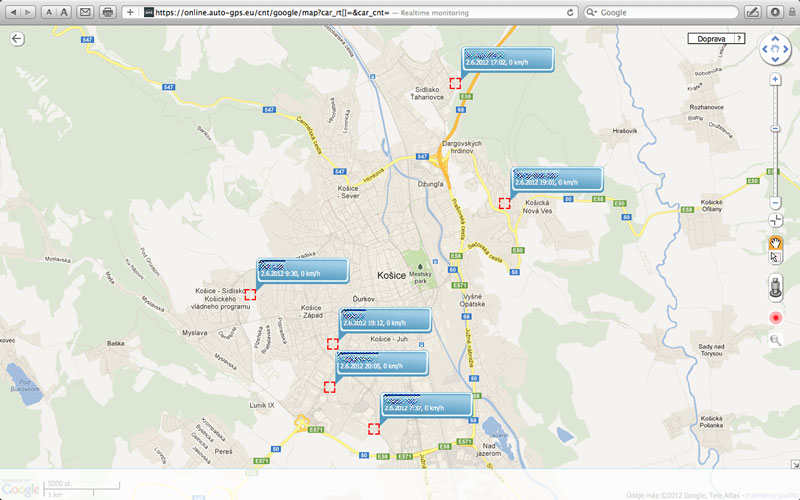Open the vehicle bubble timestamped 2.6.2012 9:30
The width and height of the screenshot is (800, 500).
(303, 270)
